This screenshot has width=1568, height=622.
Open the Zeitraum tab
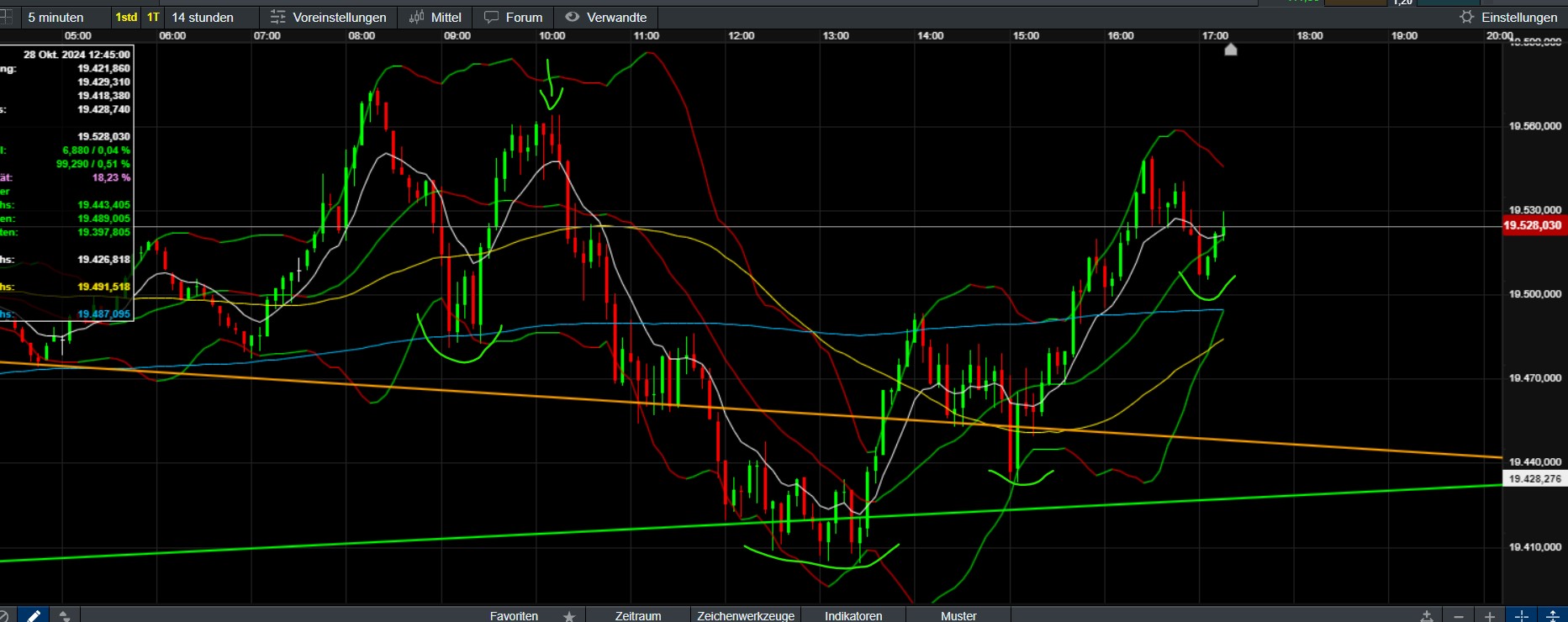pyautogui.click(x=638, y=616)
